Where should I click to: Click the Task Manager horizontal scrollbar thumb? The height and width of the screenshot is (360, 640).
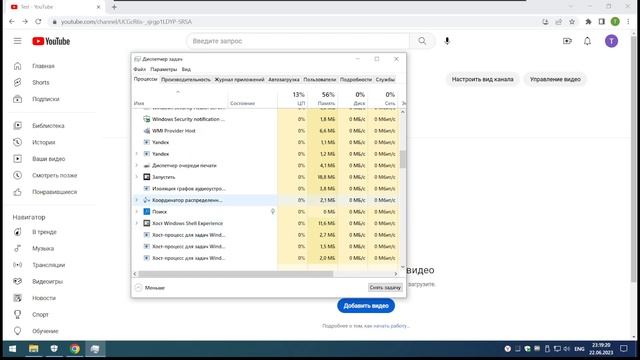tap(236, 274)
